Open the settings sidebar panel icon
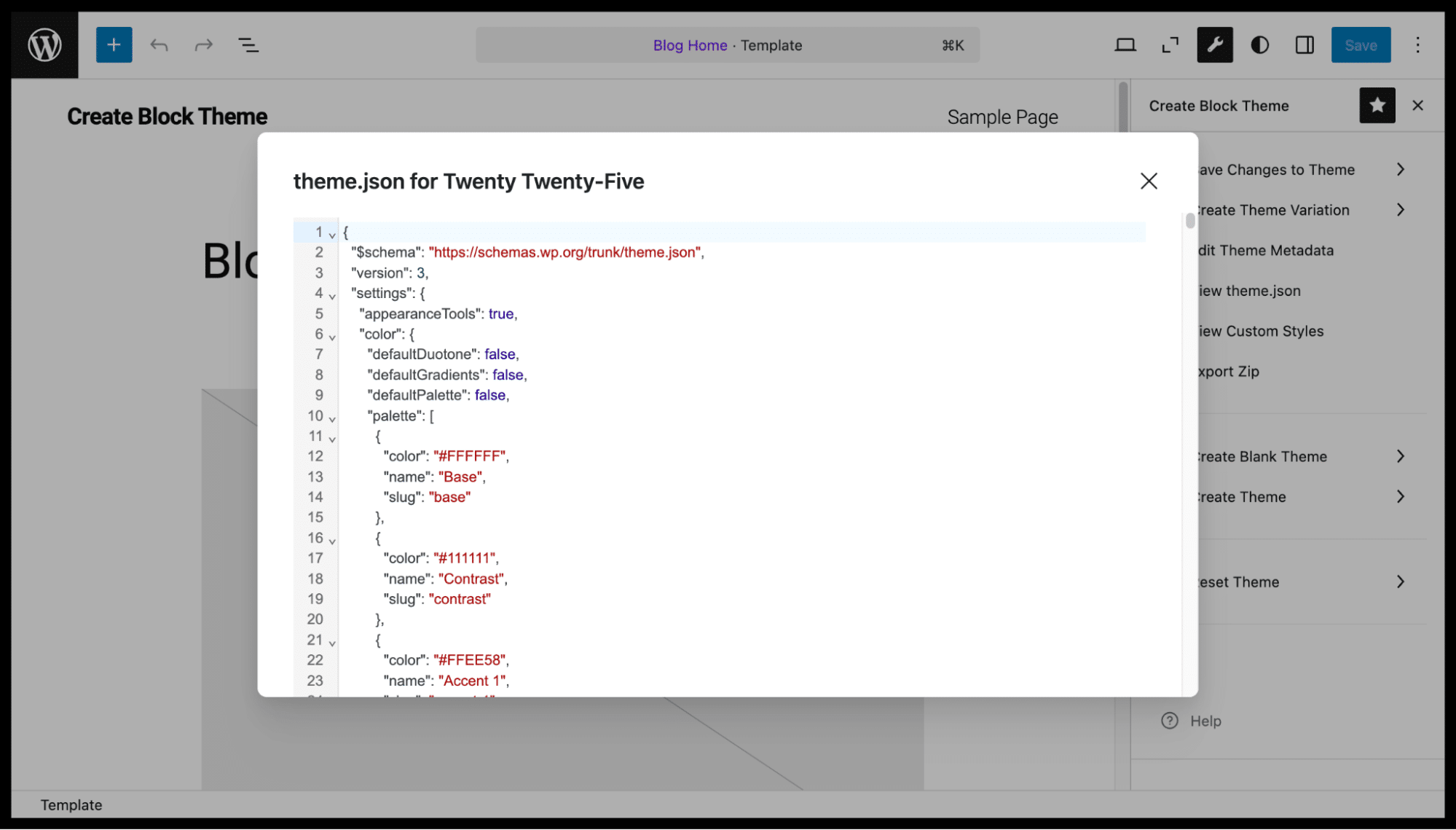The image size is (1456, 830). pyautogui.click(x=1304, y=44)
